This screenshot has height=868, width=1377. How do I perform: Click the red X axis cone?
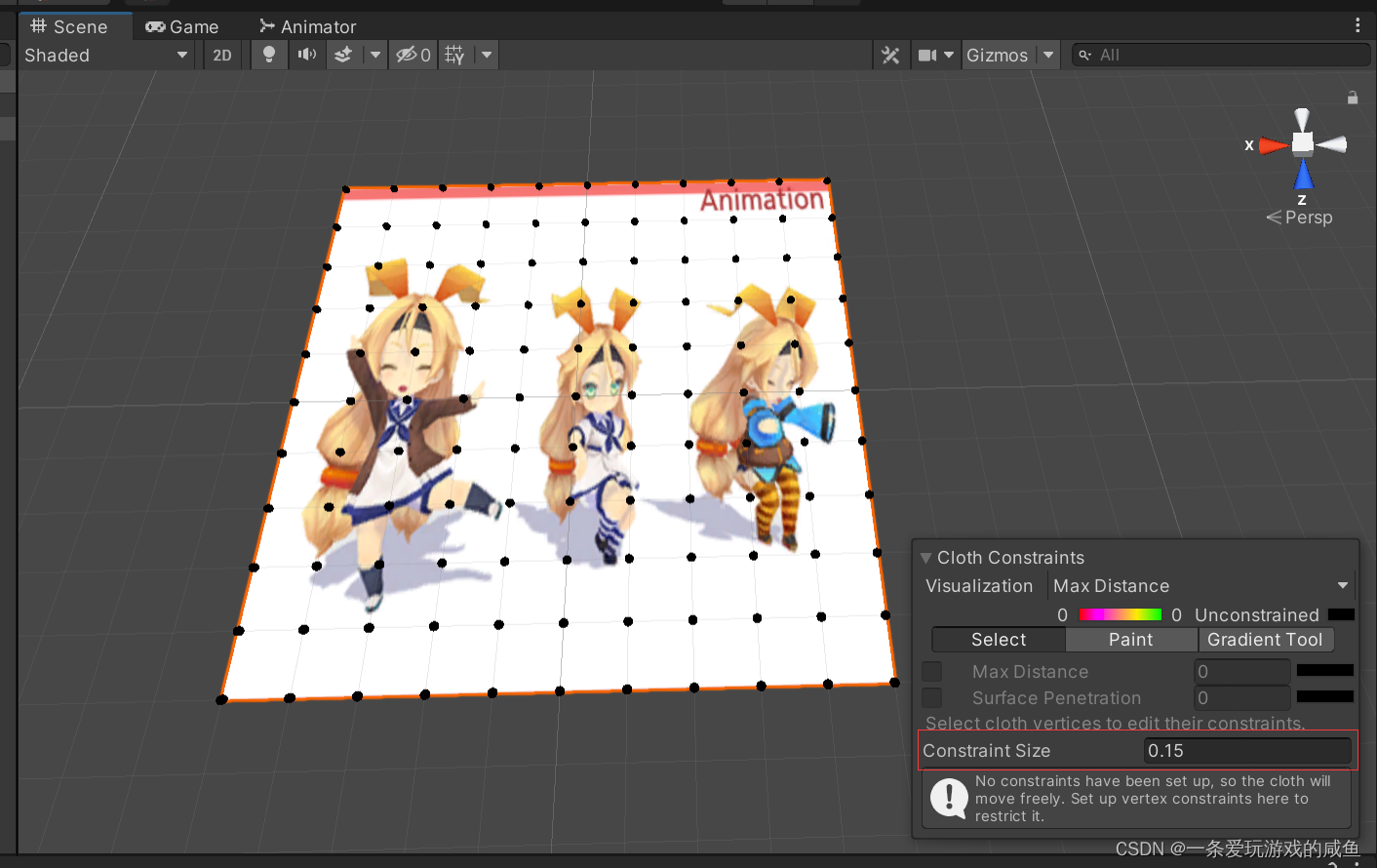click(x=1274, y=145)
